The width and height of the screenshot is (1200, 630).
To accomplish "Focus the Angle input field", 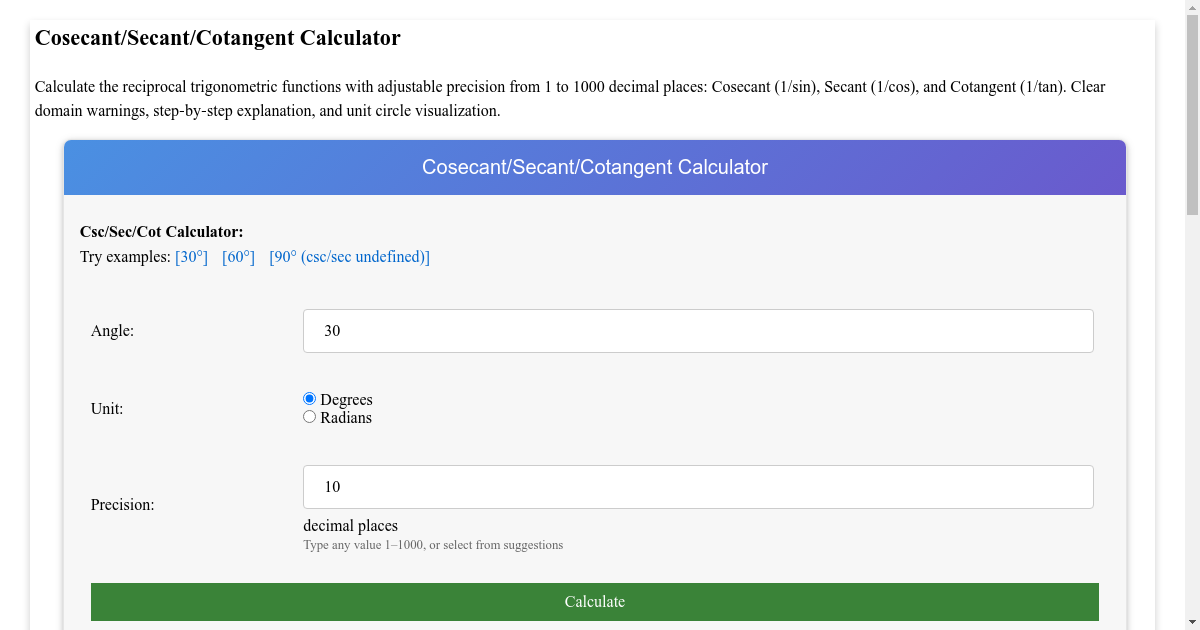I will click(697, 330).
